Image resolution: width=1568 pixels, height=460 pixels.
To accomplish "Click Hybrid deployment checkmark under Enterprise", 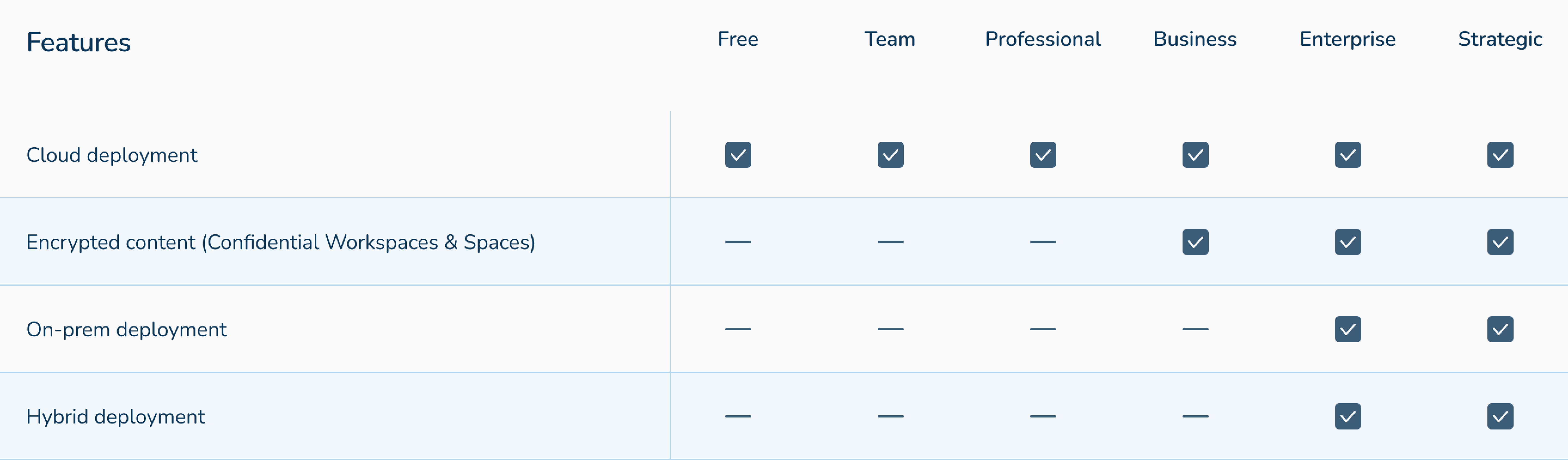I will point(1348,416).
